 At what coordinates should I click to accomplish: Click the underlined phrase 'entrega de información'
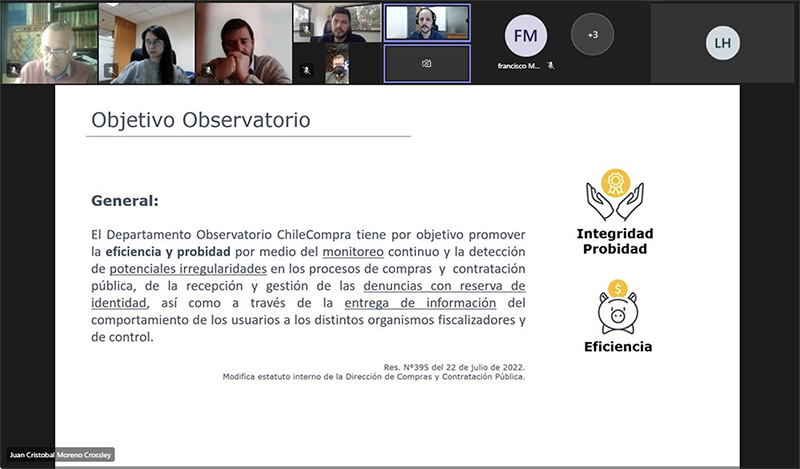click(420, 303)
